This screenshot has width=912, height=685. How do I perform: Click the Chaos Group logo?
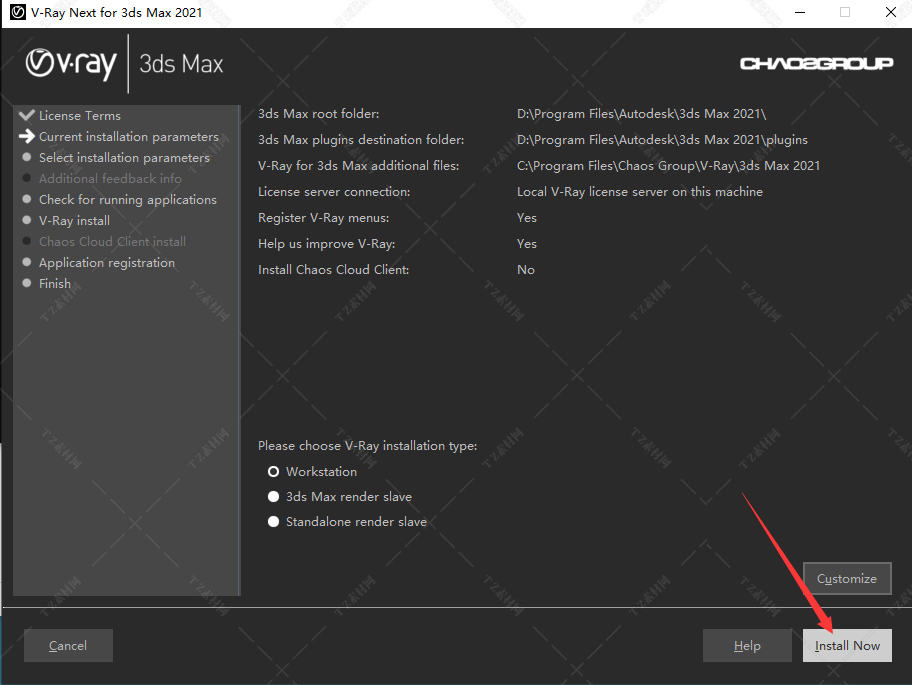coord(816,63)
